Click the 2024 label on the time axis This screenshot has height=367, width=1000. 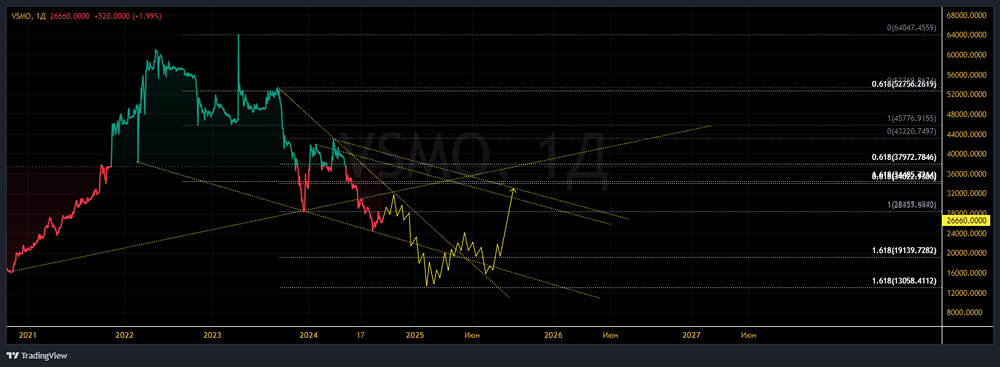pos(309,334)
